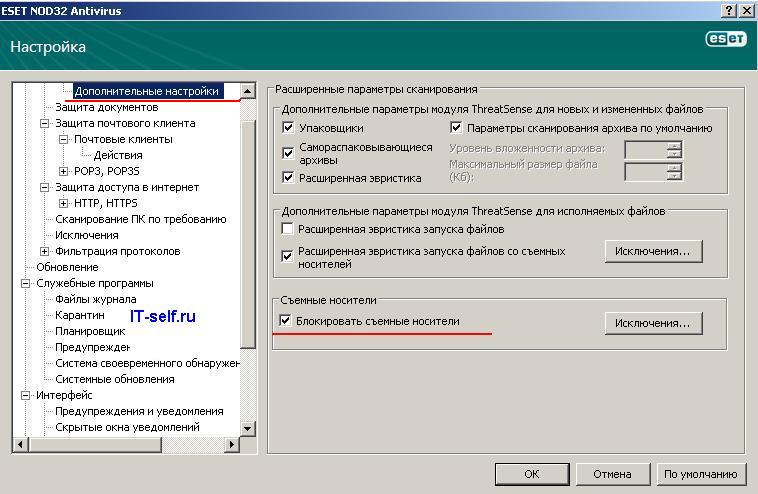This screenshot has height=494, width=758.
Task: Click the horizontal scrollbar left arrow
Action: tap(20, 444)
